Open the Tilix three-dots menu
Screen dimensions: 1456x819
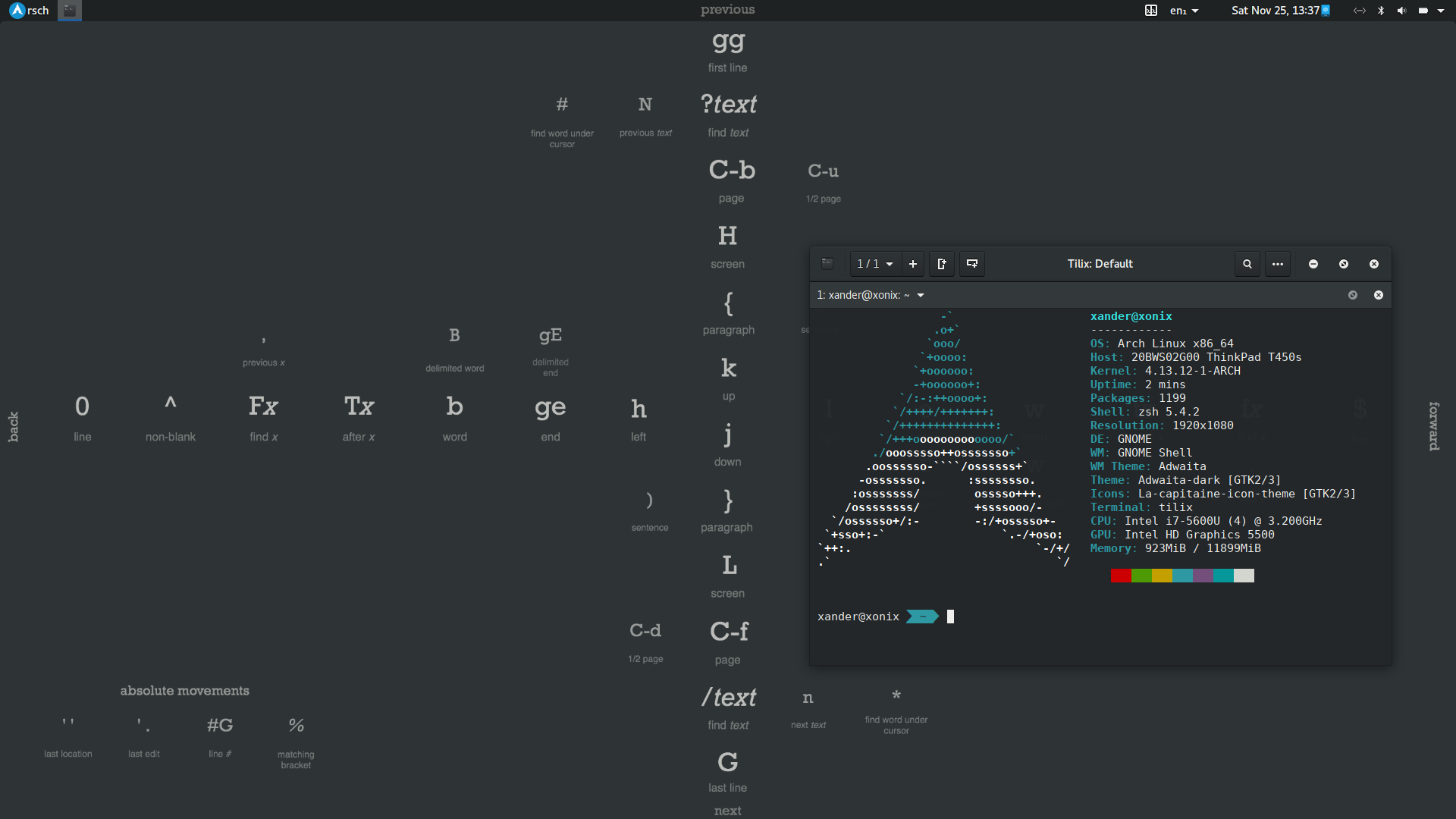(1278, 264)
